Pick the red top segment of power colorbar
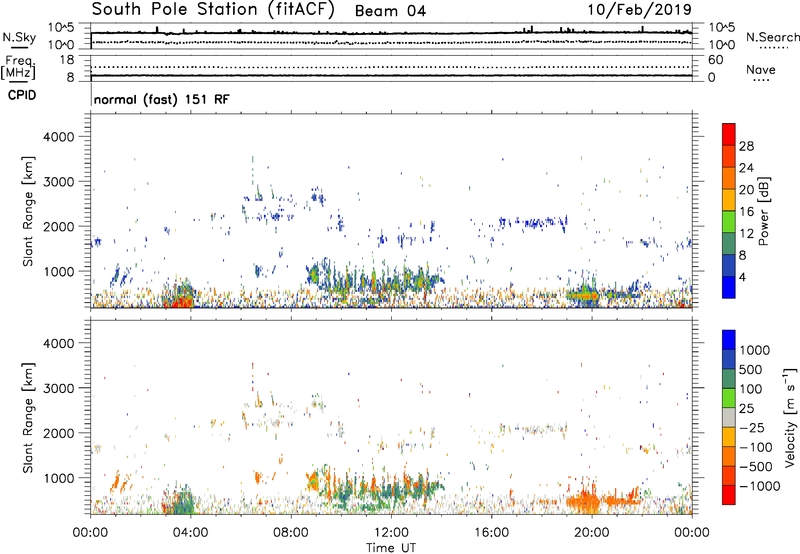The image size is (800, 554). tap(729, 134)
